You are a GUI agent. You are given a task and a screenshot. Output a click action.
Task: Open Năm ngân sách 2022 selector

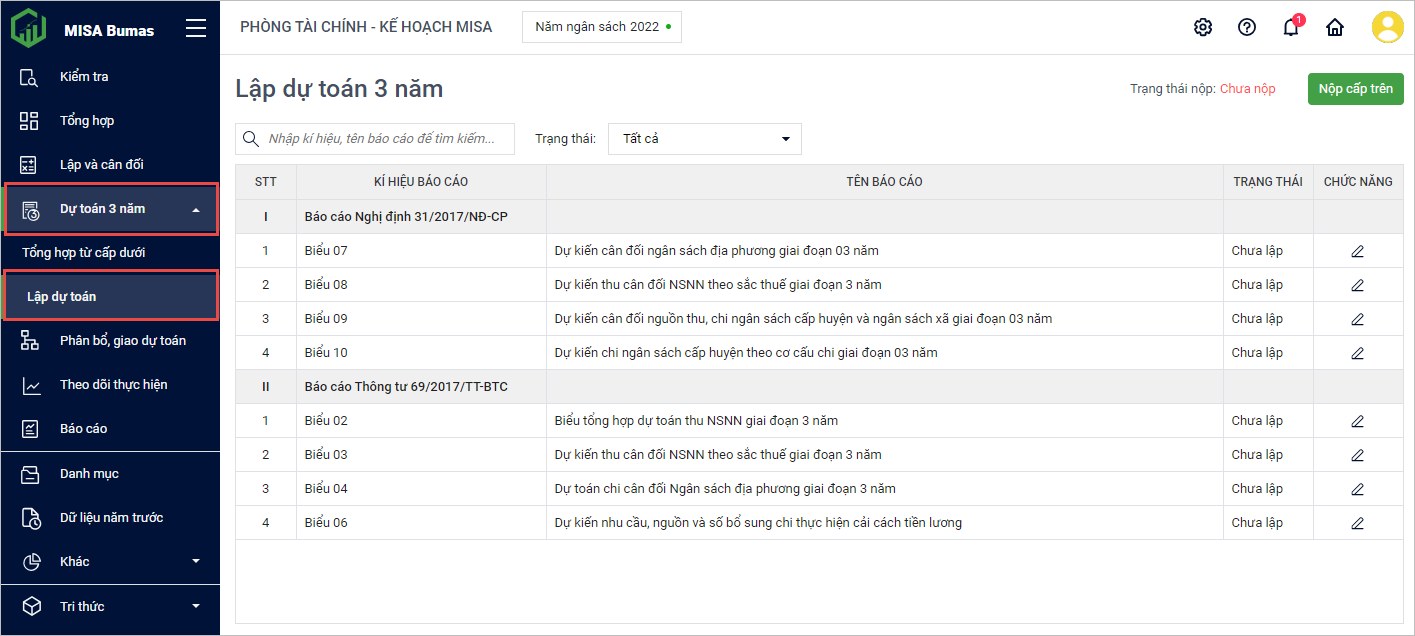tap(601, 27)
